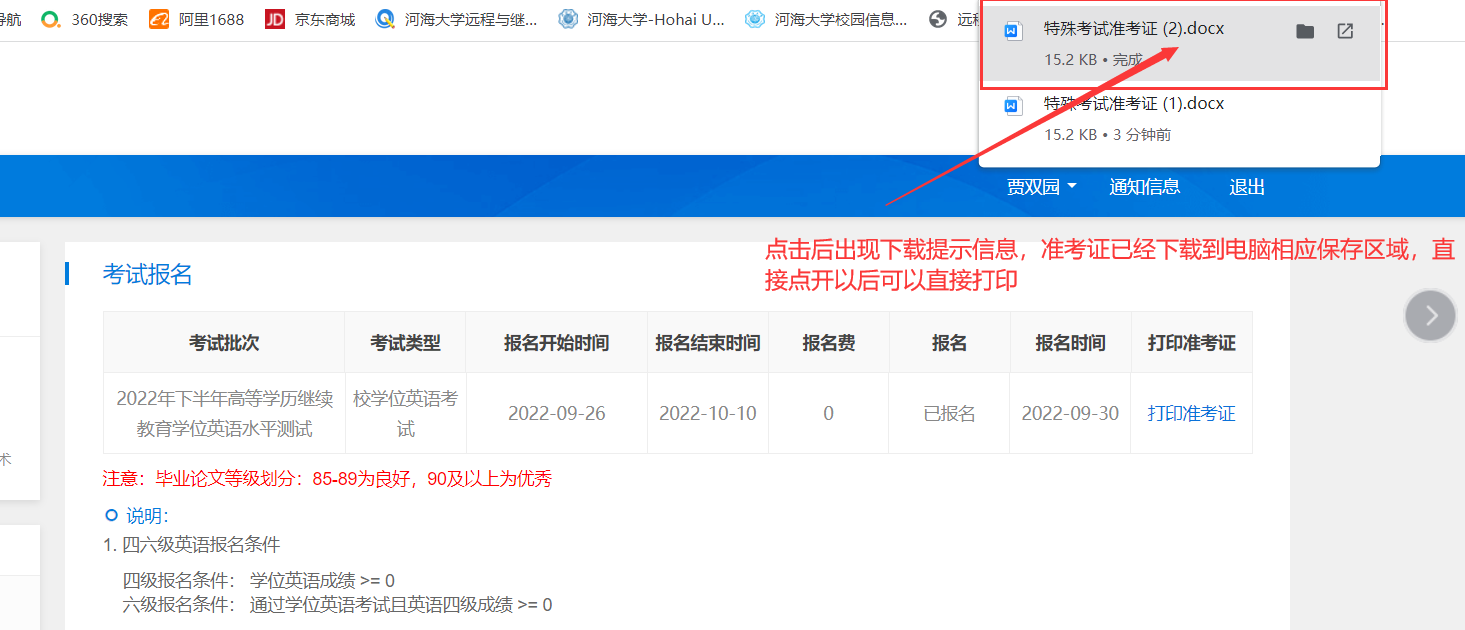
Task: Open 河海大学校园信息 bookmark icon
Action: 755,19
